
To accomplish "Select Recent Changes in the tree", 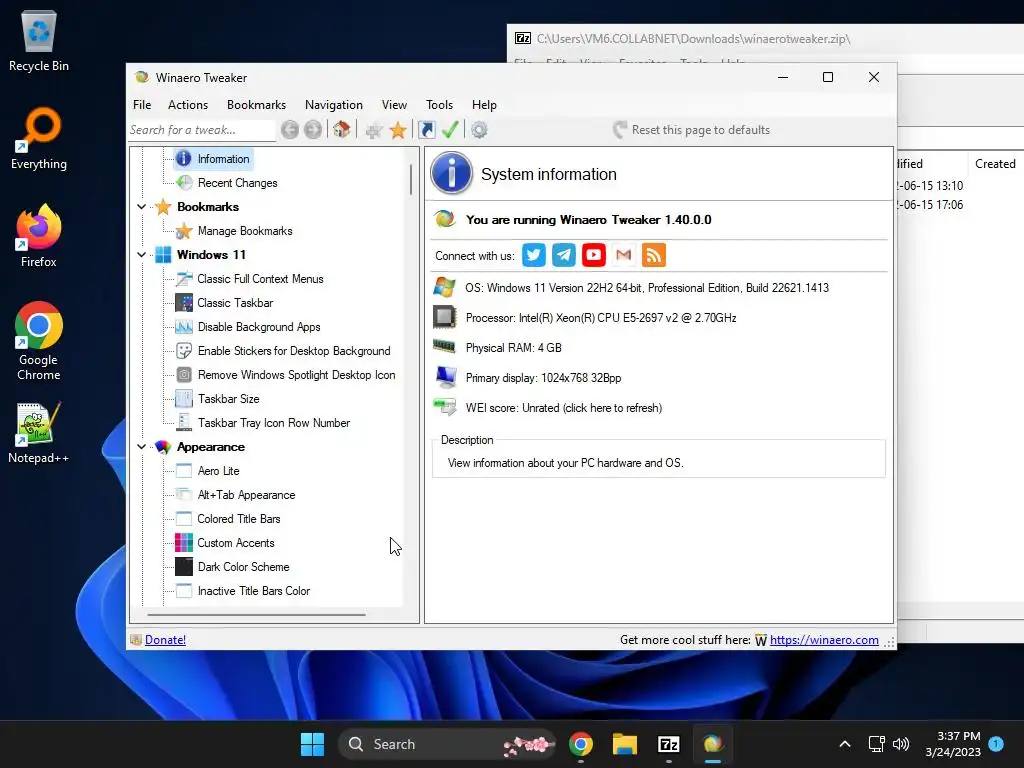I will click(x=237, y=183).
